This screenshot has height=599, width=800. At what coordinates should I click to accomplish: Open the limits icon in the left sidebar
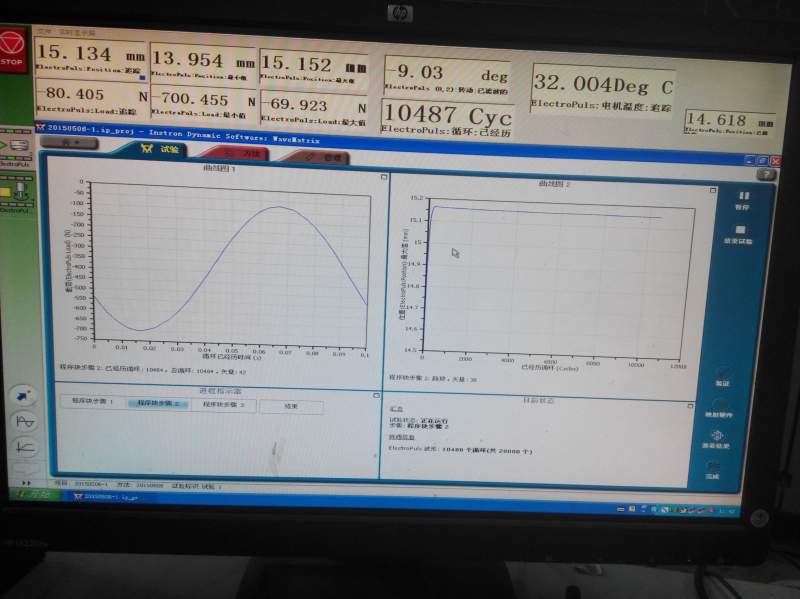(25, 447)
